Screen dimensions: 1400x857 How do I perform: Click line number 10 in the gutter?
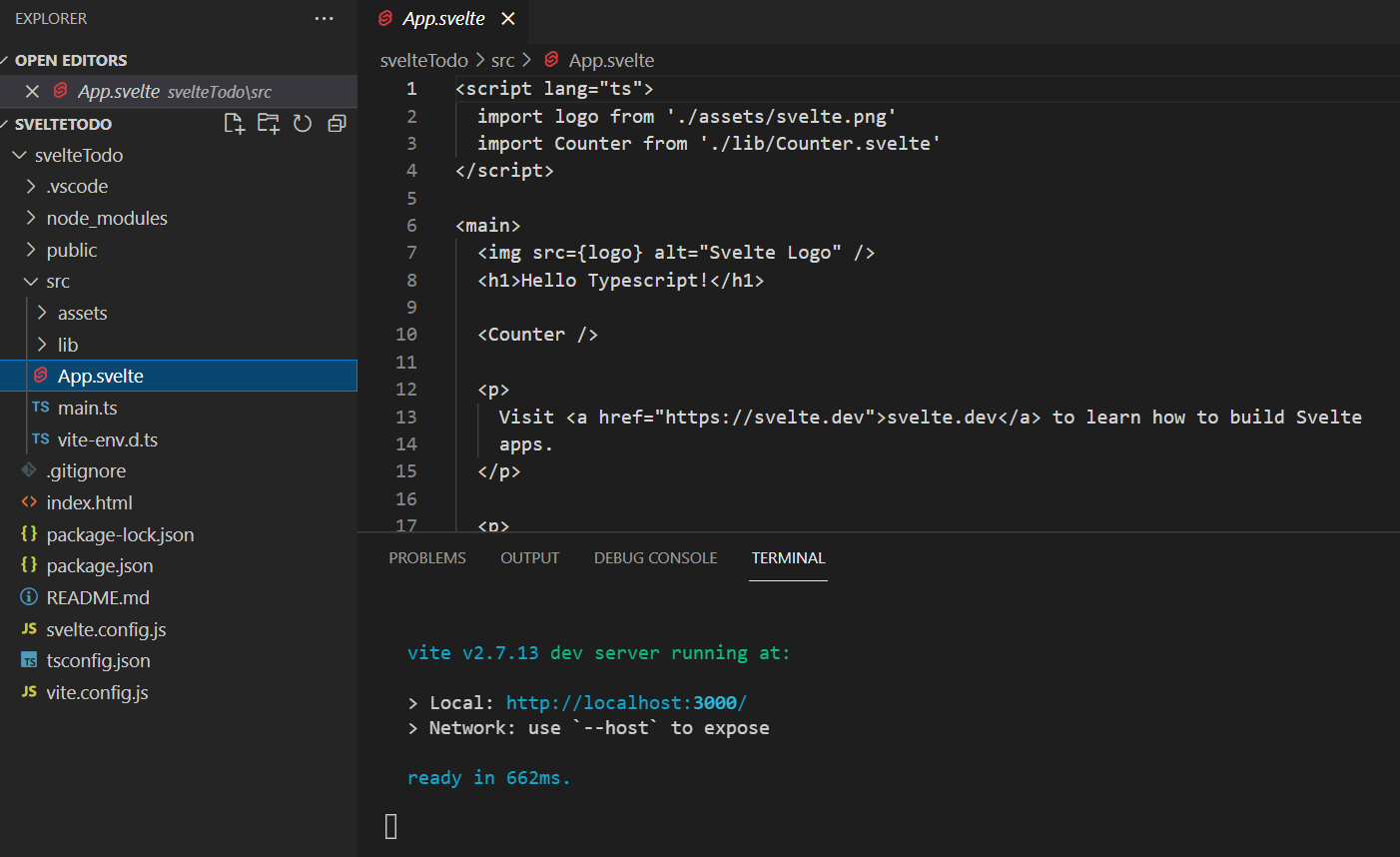[x=406, y=335]
